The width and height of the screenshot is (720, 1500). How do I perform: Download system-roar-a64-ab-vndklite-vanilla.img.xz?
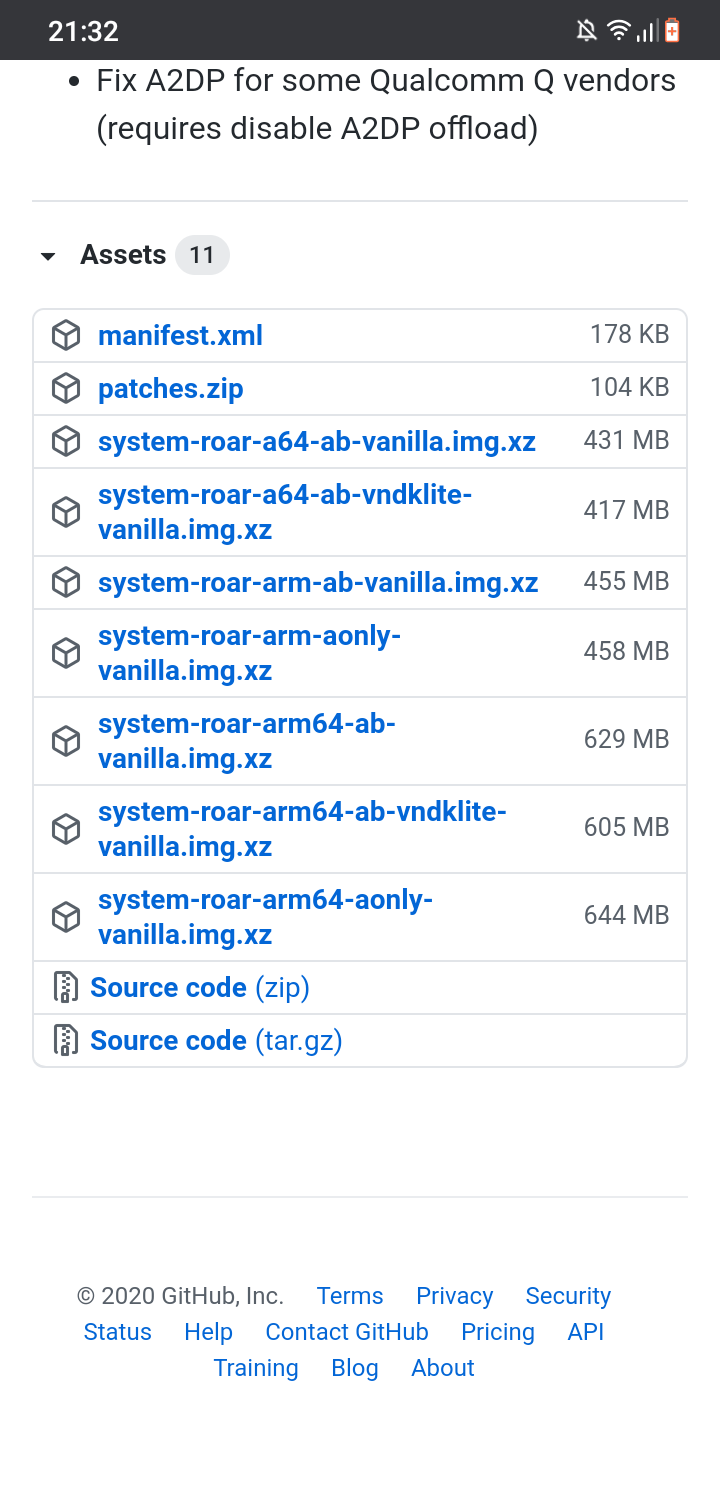pos(284,512)
